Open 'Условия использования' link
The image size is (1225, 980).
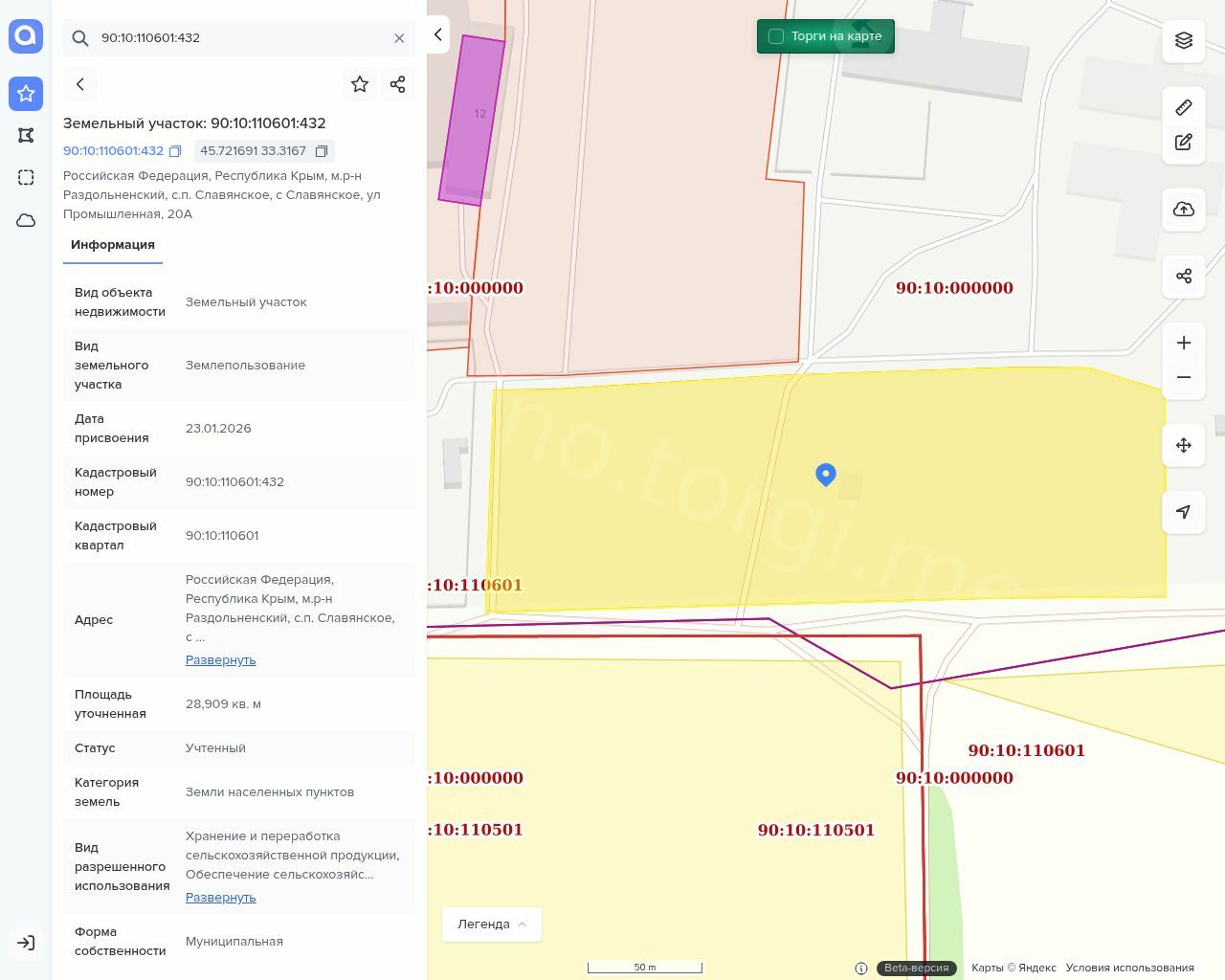coord(1129,968)
